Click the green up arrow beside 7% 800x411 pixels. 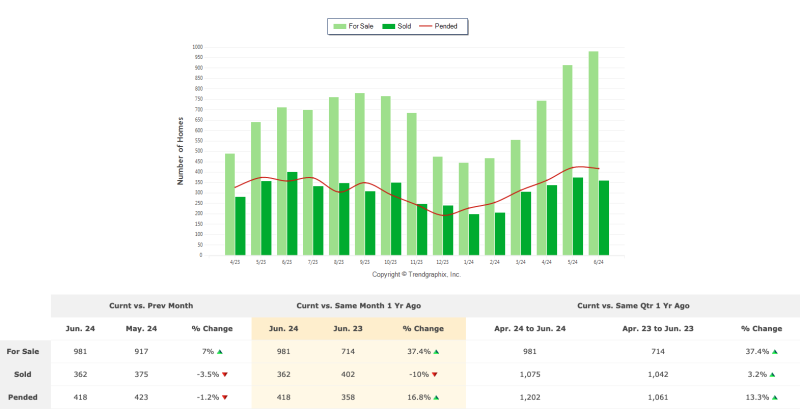pyautogui.click(x=219, y=352)
